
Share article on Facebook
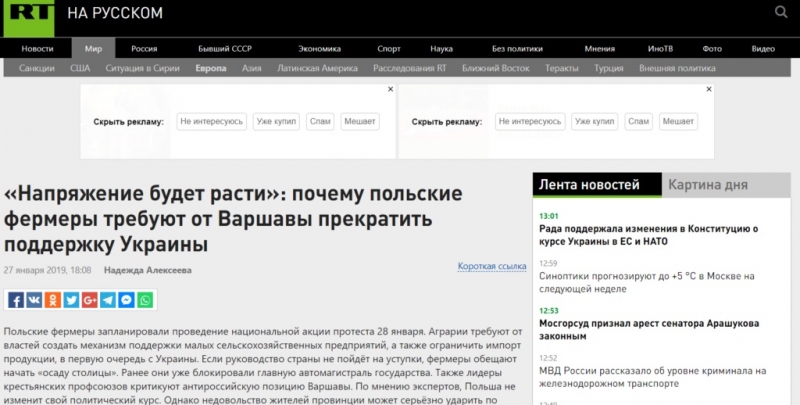pos(15,299)
